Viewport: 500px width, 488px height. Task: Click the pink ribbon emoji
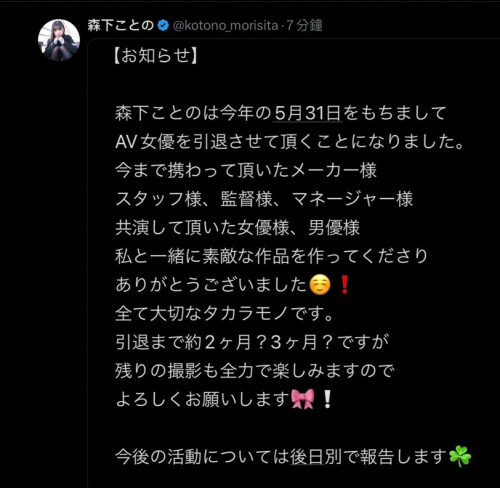(303, 399)
